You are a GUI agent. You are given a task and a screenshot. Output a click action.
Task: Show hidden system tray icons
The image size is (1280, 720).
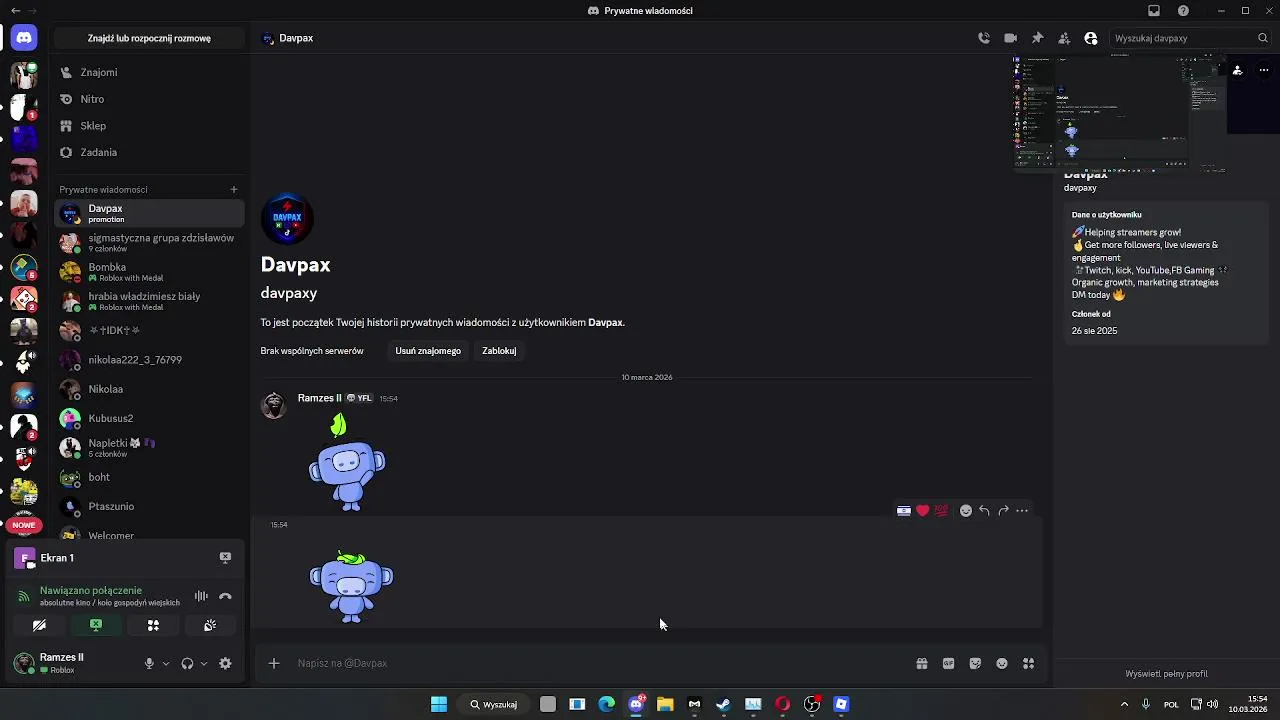(1124, 704)
